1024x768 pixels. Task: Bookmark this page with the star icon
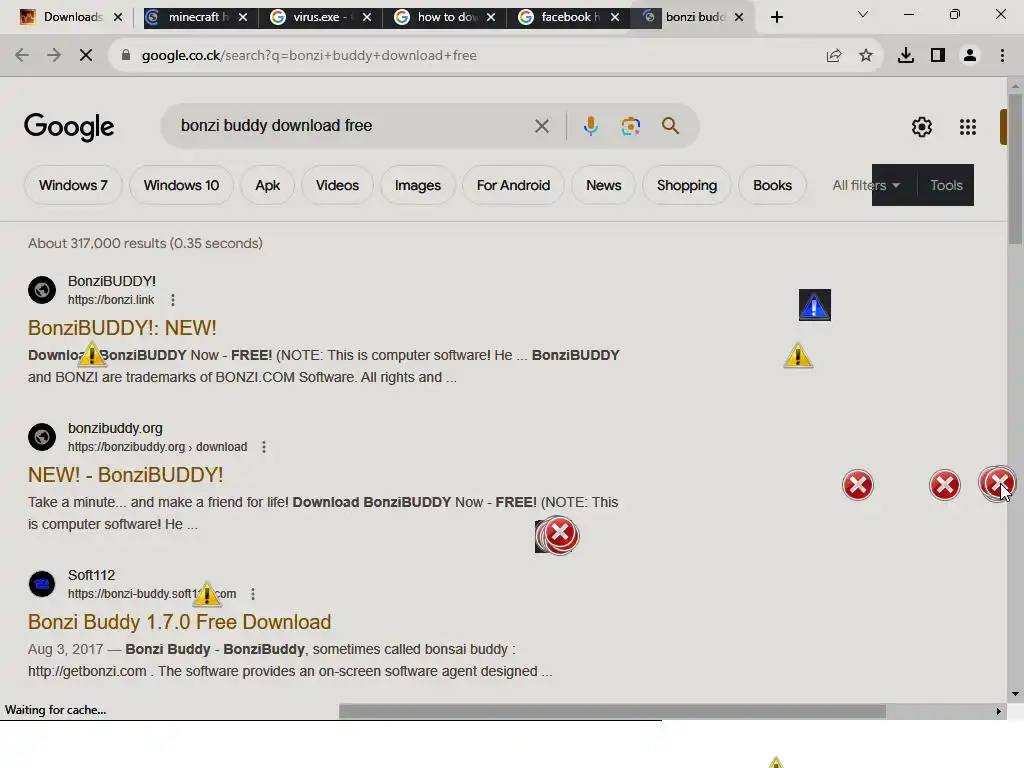[866, 56]
